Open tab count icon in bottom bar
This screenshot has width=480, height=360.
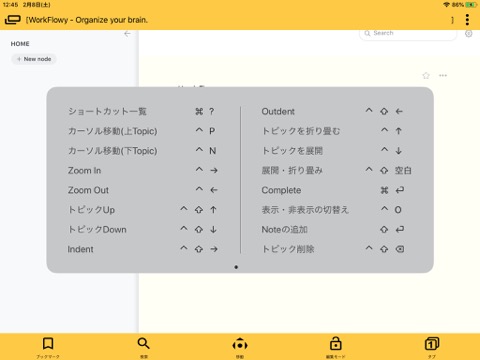pos(432,344)
